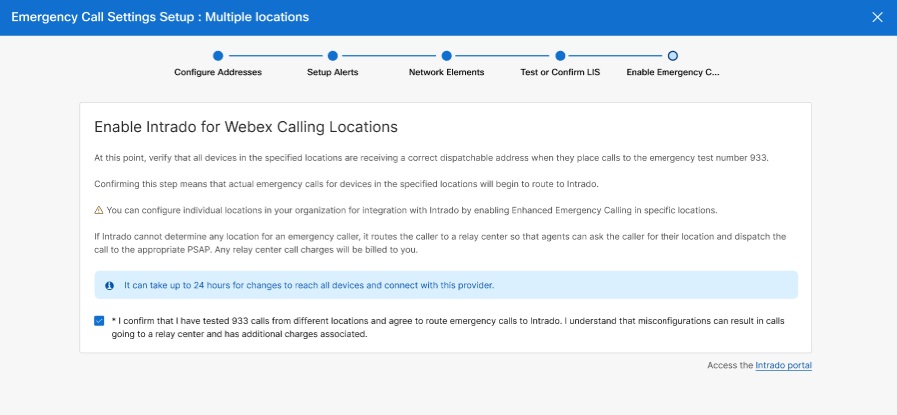Go to the Setup Alerts step circle
Image resolution: width=897 pixels, height=415 pixels.
coord(332,56)
